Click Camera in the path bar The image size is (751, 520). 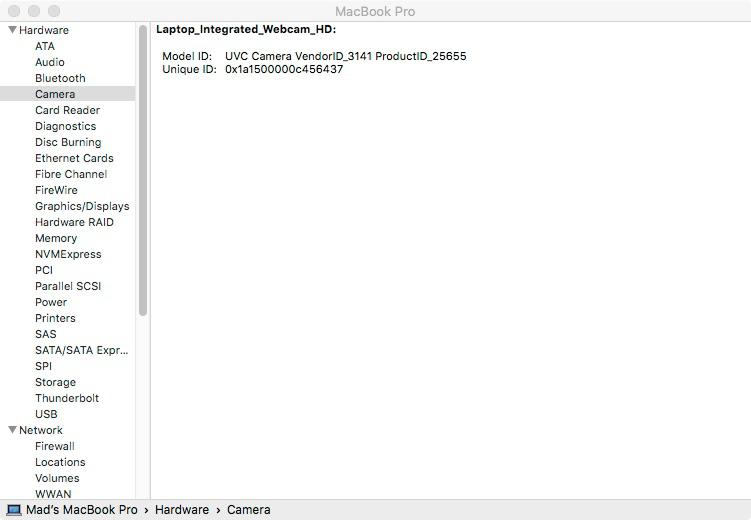click(249, 510)
